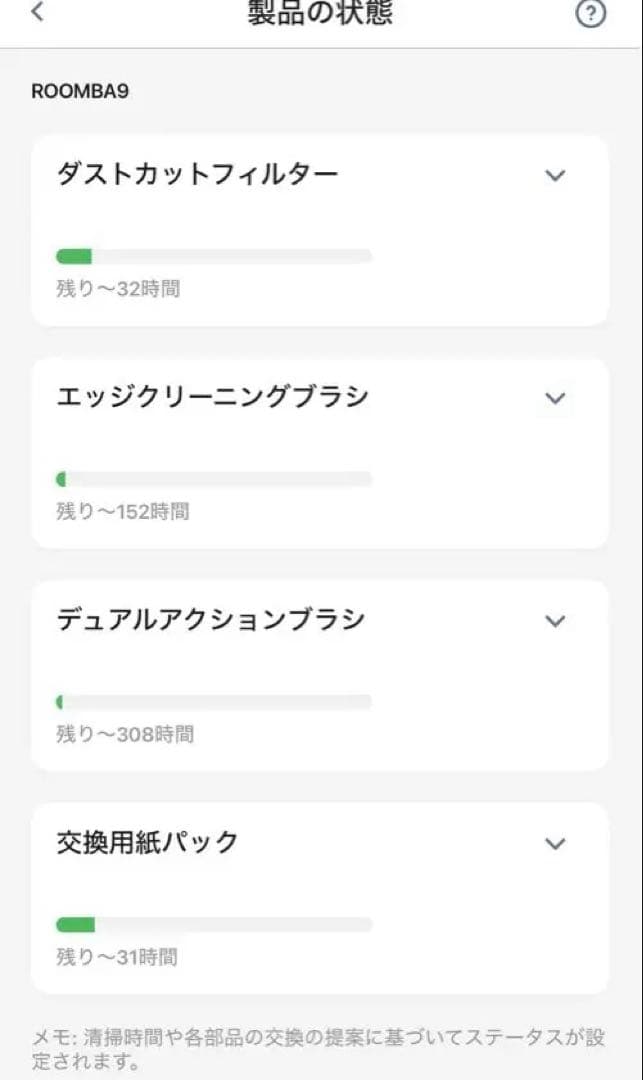Image resolution: width=643 pixels, height=1080 pixels.
Task: Select the paper pack progress bar
Action: coord(213,922)
